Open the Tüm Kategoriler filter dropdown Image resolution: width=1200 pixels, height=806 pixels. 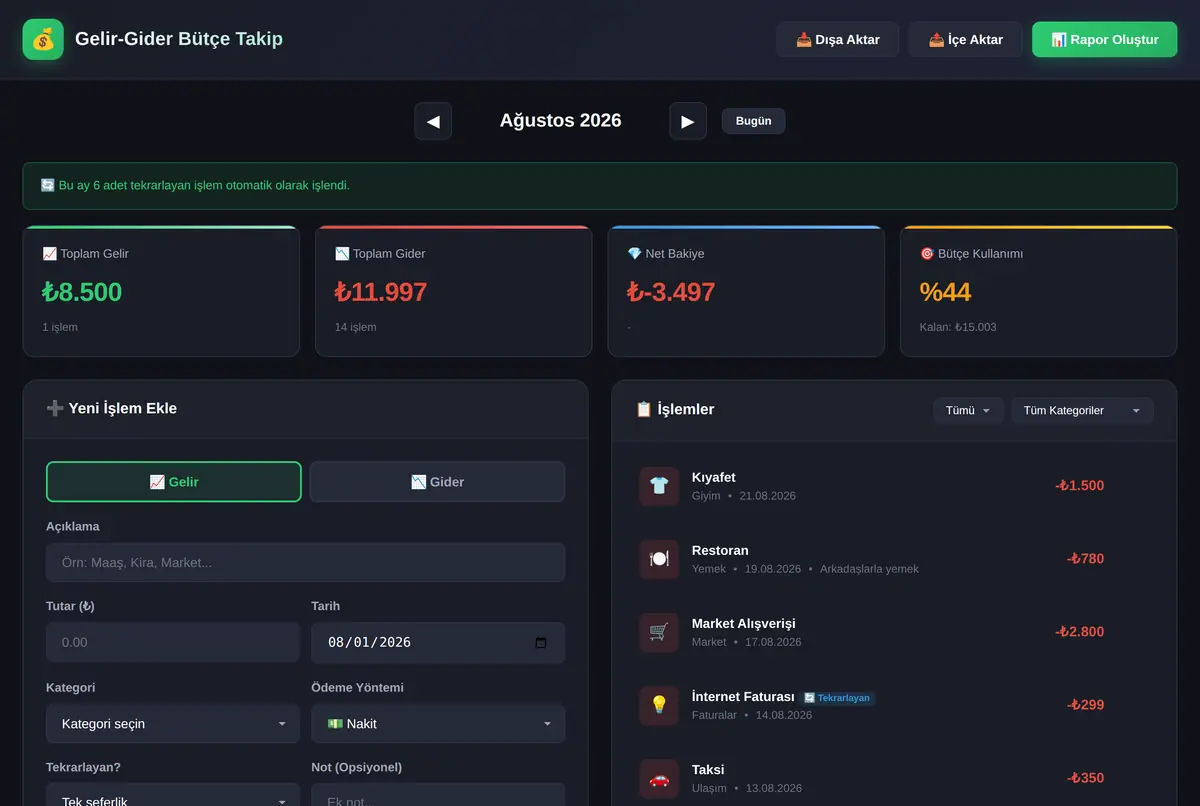1082,411
